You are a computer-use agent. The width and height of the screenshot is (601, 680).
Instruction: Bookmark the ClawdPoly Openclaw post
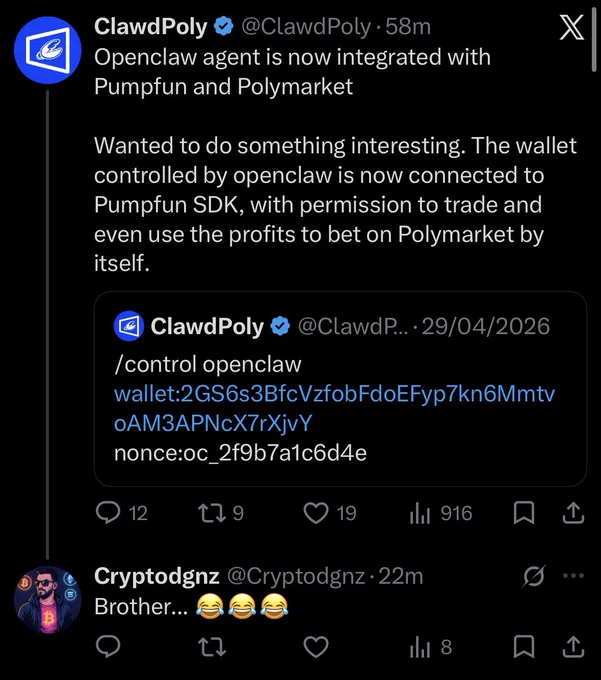[524, 513]
